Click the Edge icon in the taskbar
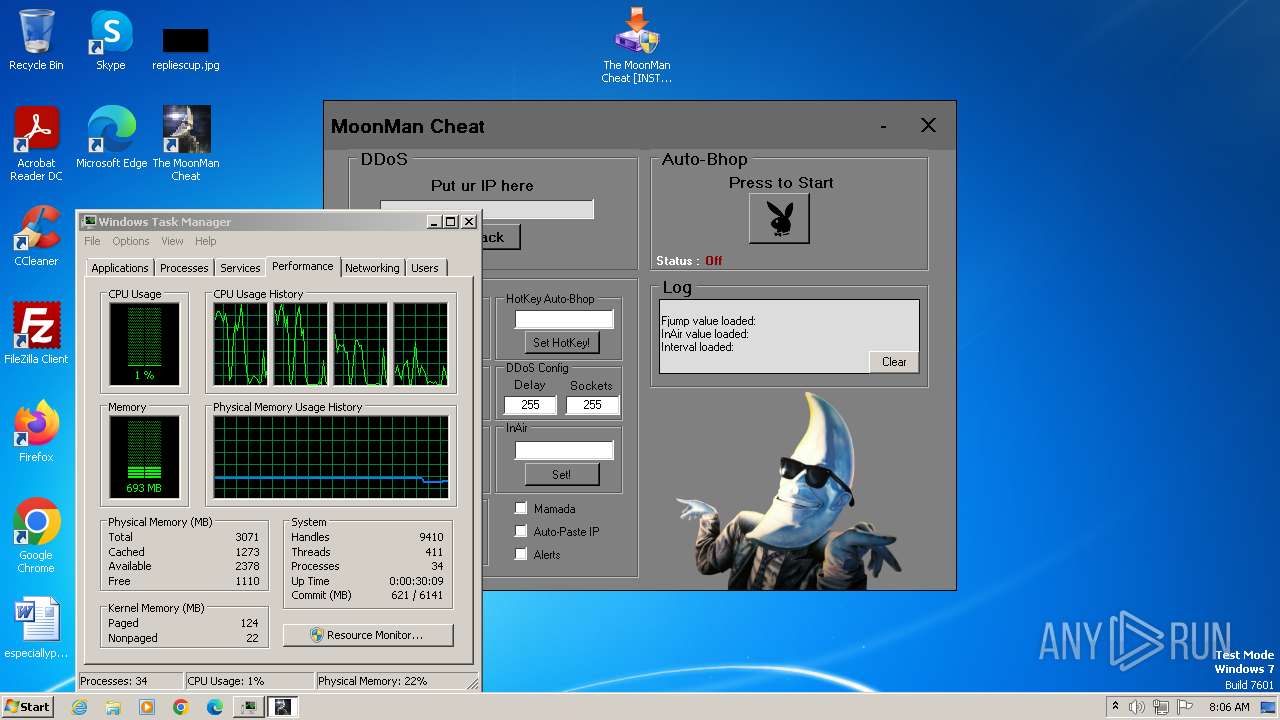Image resolution: width=1280 pixels, height=720 pixels. pos(215,707)
